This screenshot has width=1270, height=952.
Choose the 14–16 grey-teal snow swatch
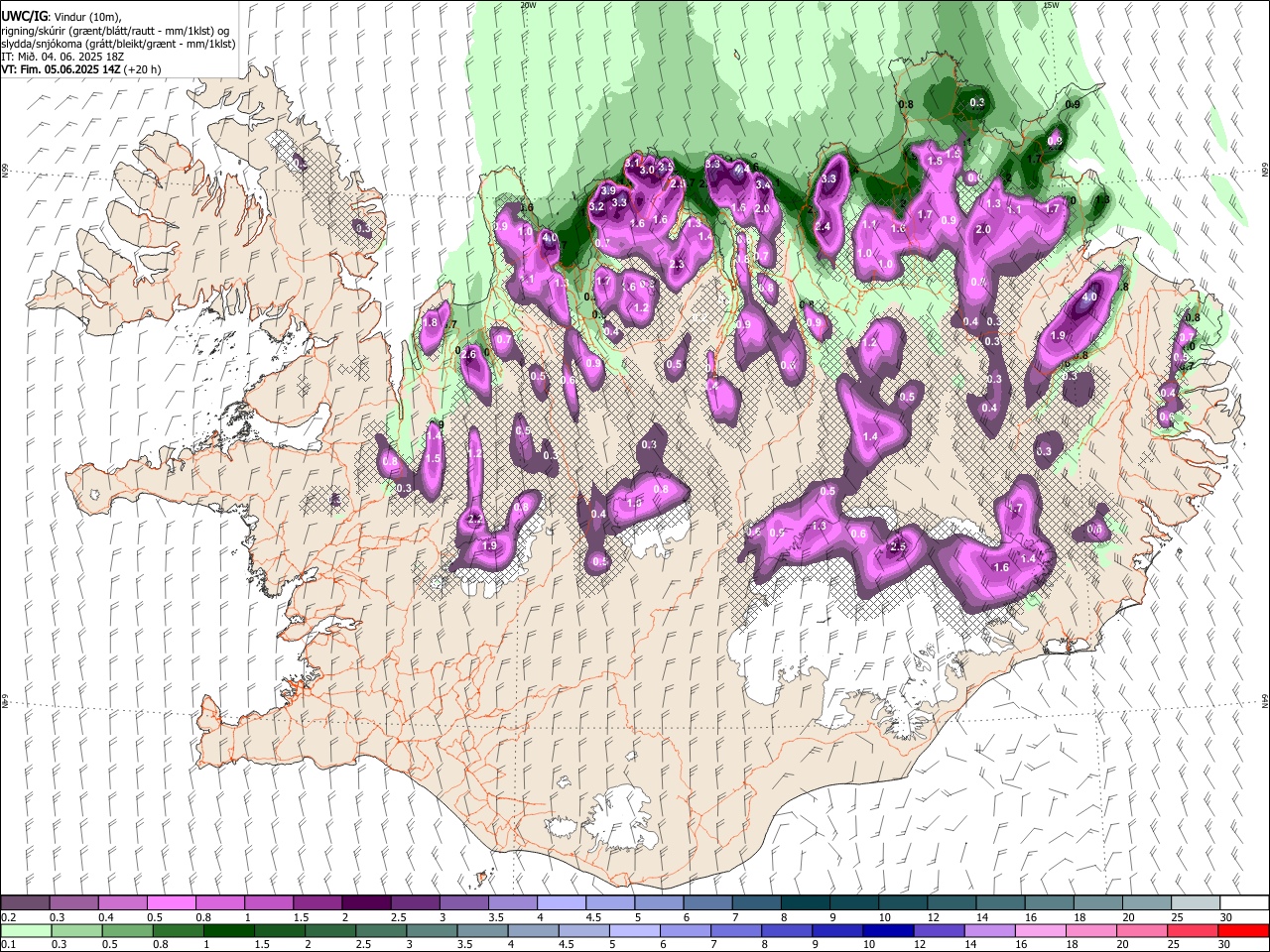click(999, 902)
